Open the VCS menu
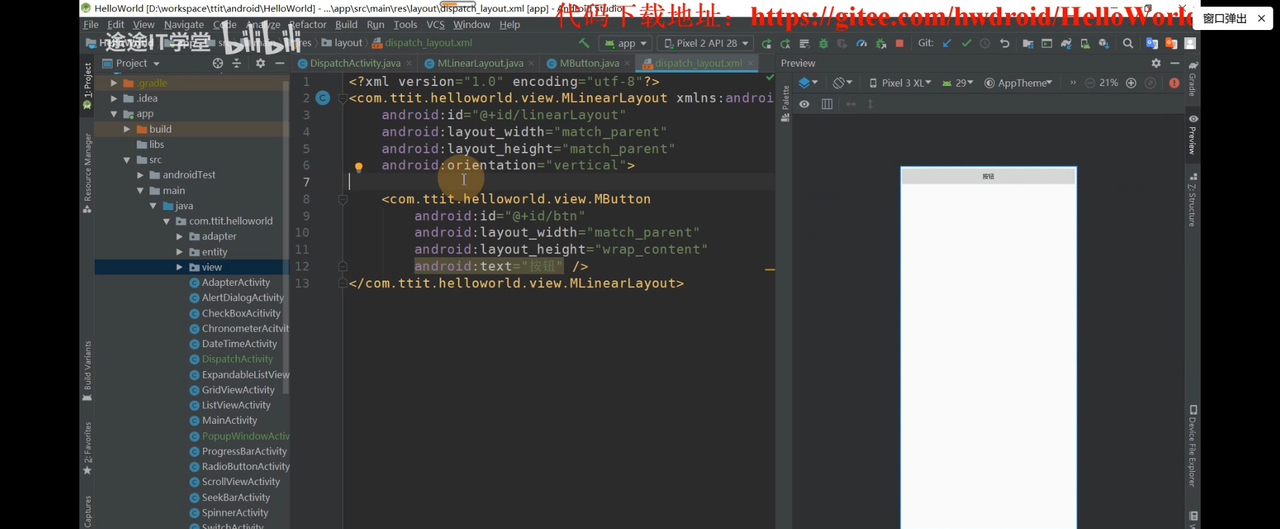Viewport: 1280px width, 529px height. pos(435,24)
